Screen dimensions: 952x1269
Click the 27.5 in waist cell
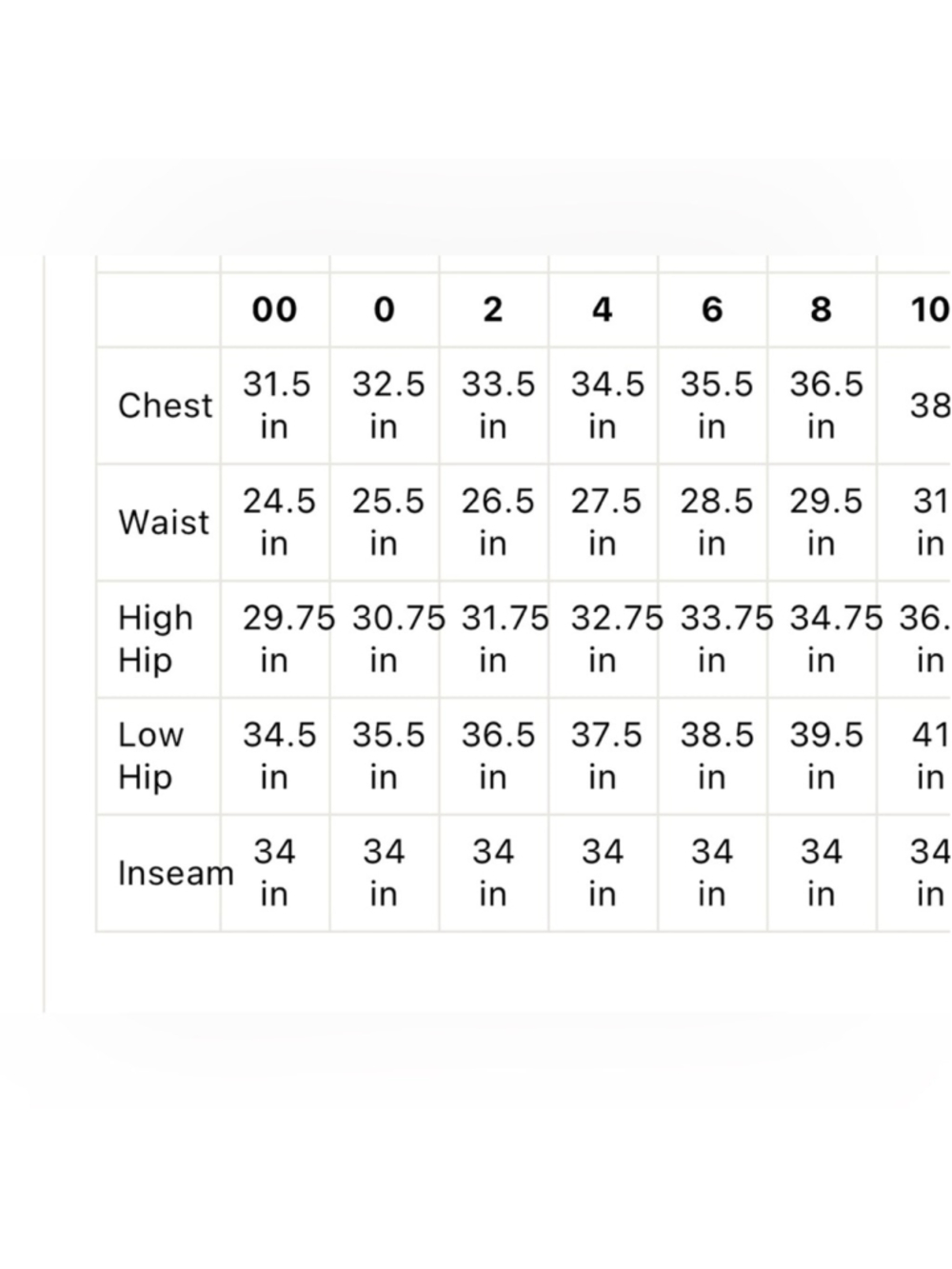[x=606, y=523]
